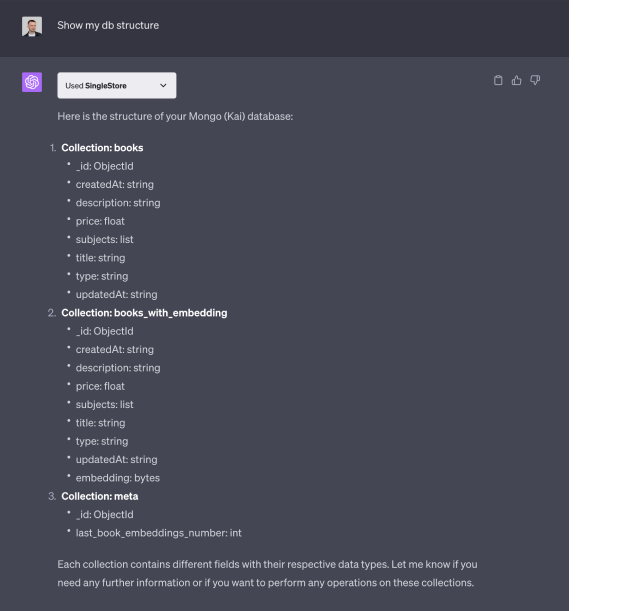Click 'price: float' under books collection
Screen dimensions: 640x611
click(100, 221)
